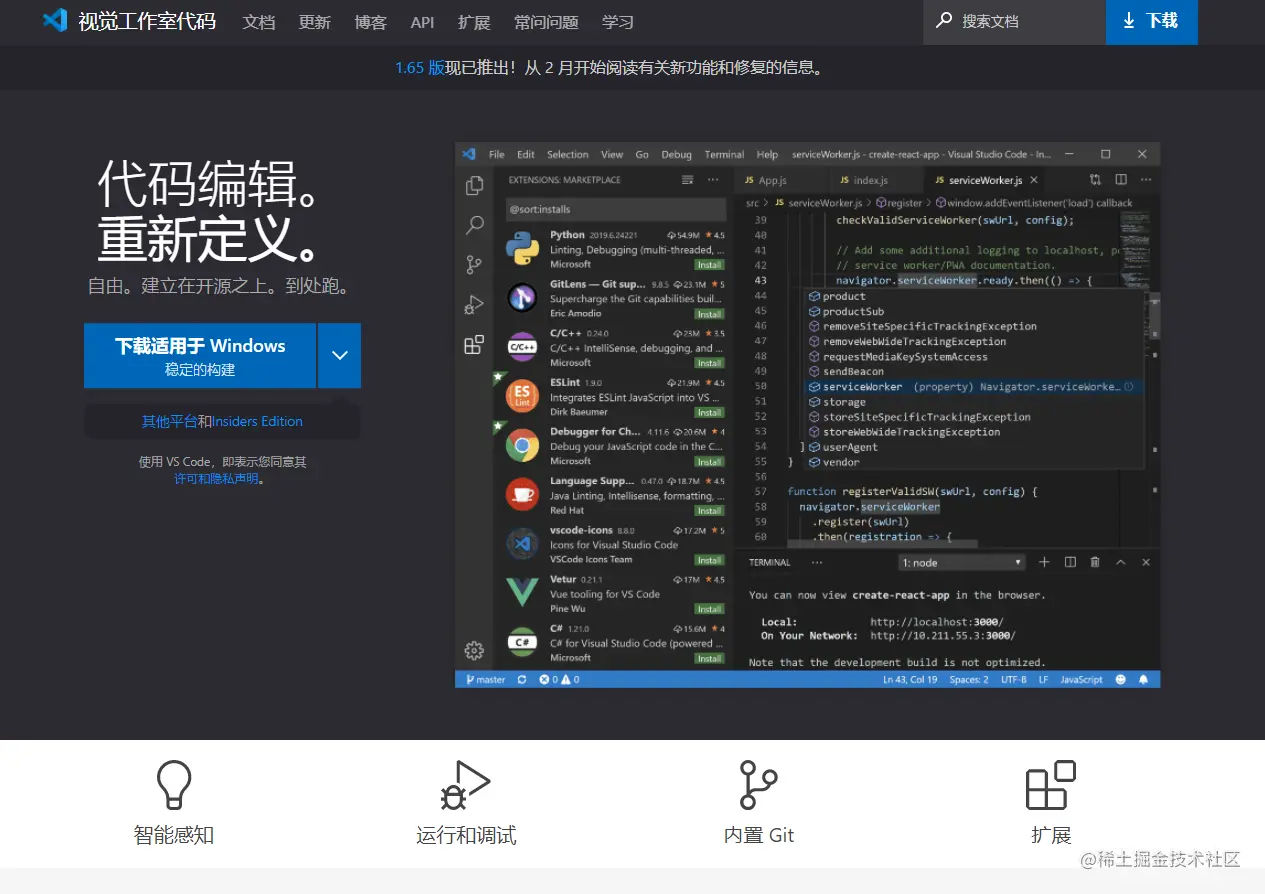Click the split editor icon in the tab bar
The height and width of the screenshot is (894, 1265).
[1121, 180]
